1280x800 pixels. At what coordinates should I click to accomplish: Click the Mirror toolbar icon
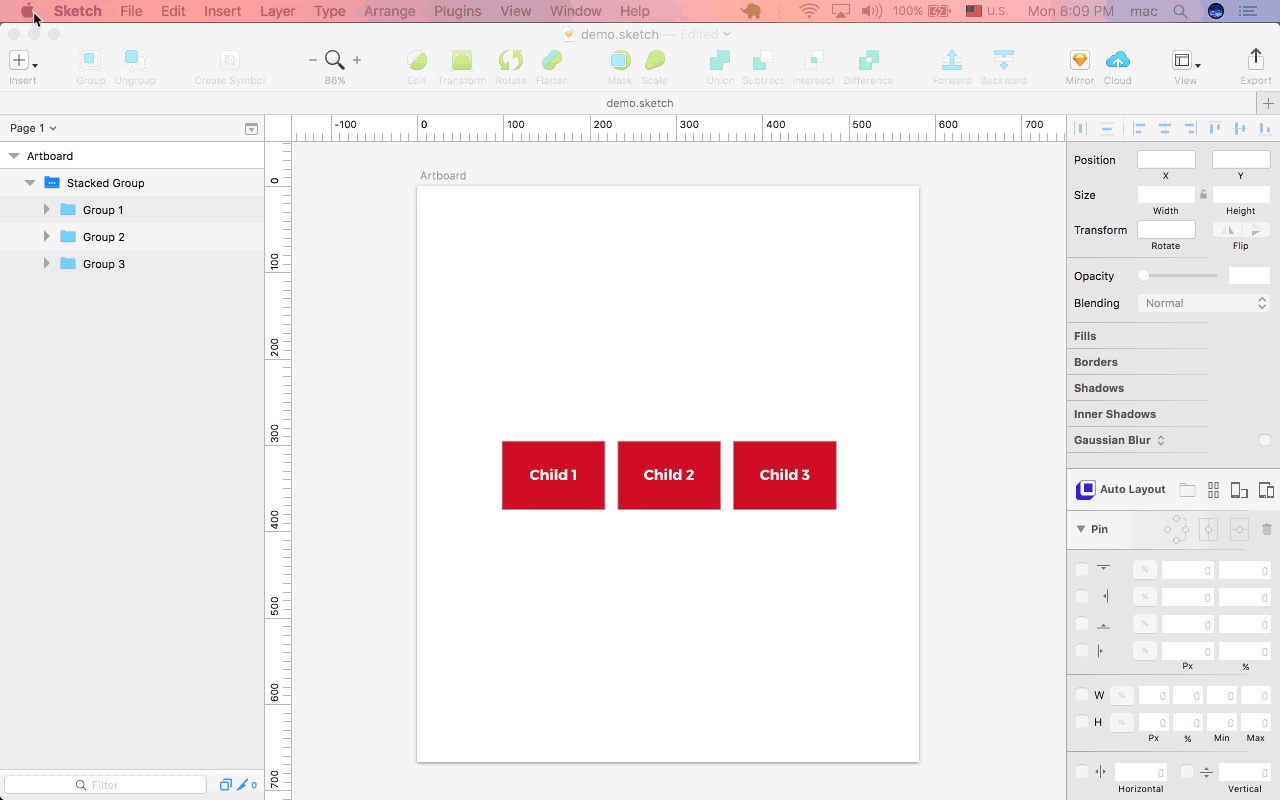point(1079,61)
